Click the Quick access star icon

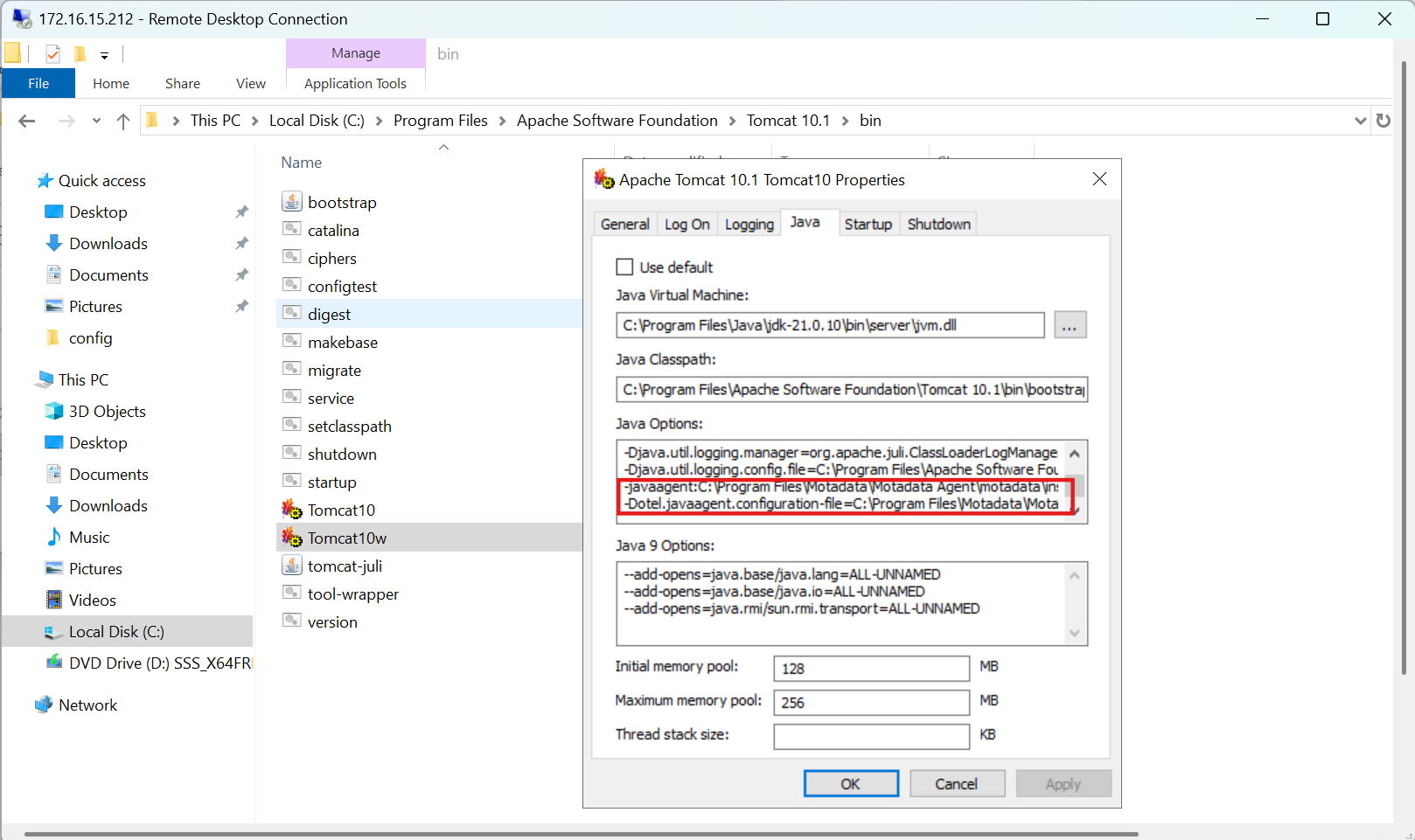point(45,181)
